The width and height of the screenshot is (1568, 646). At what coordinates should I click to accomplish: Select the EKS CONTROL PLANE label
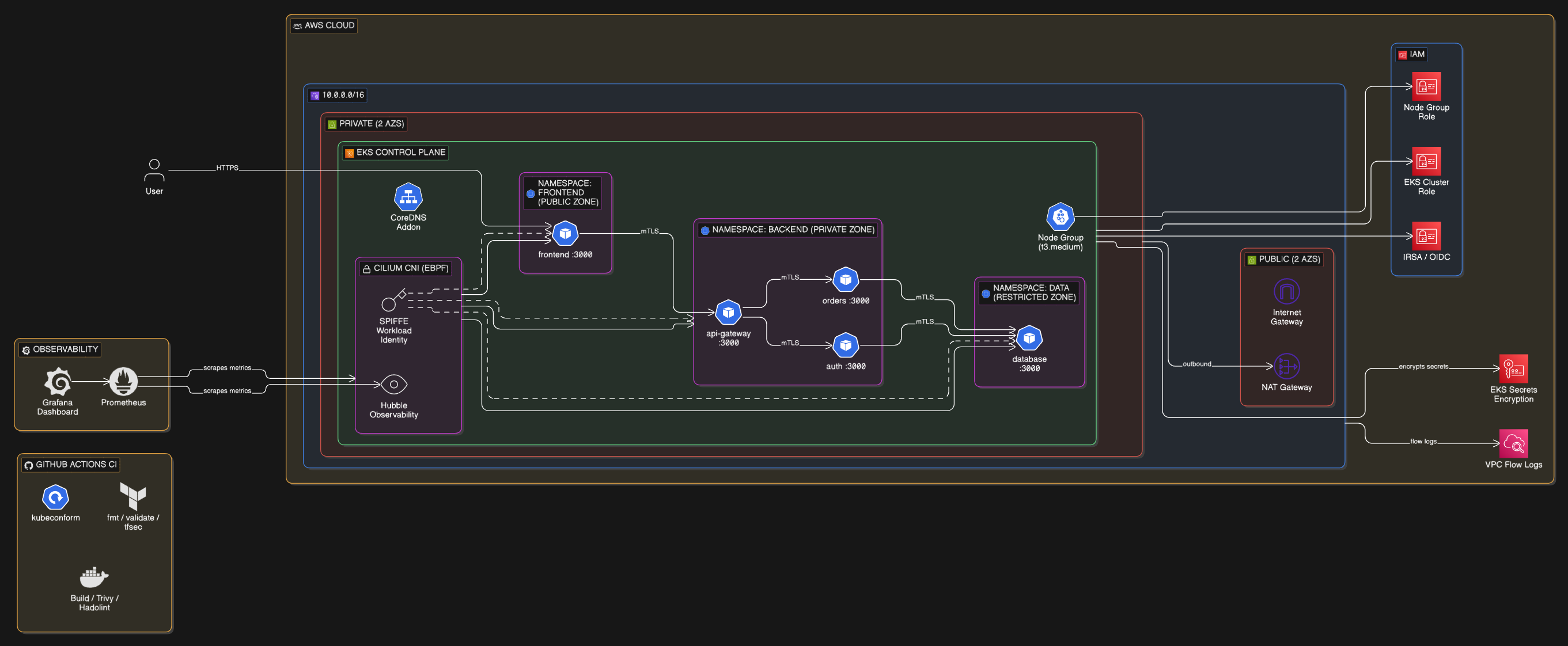click(x=395, y=153)
